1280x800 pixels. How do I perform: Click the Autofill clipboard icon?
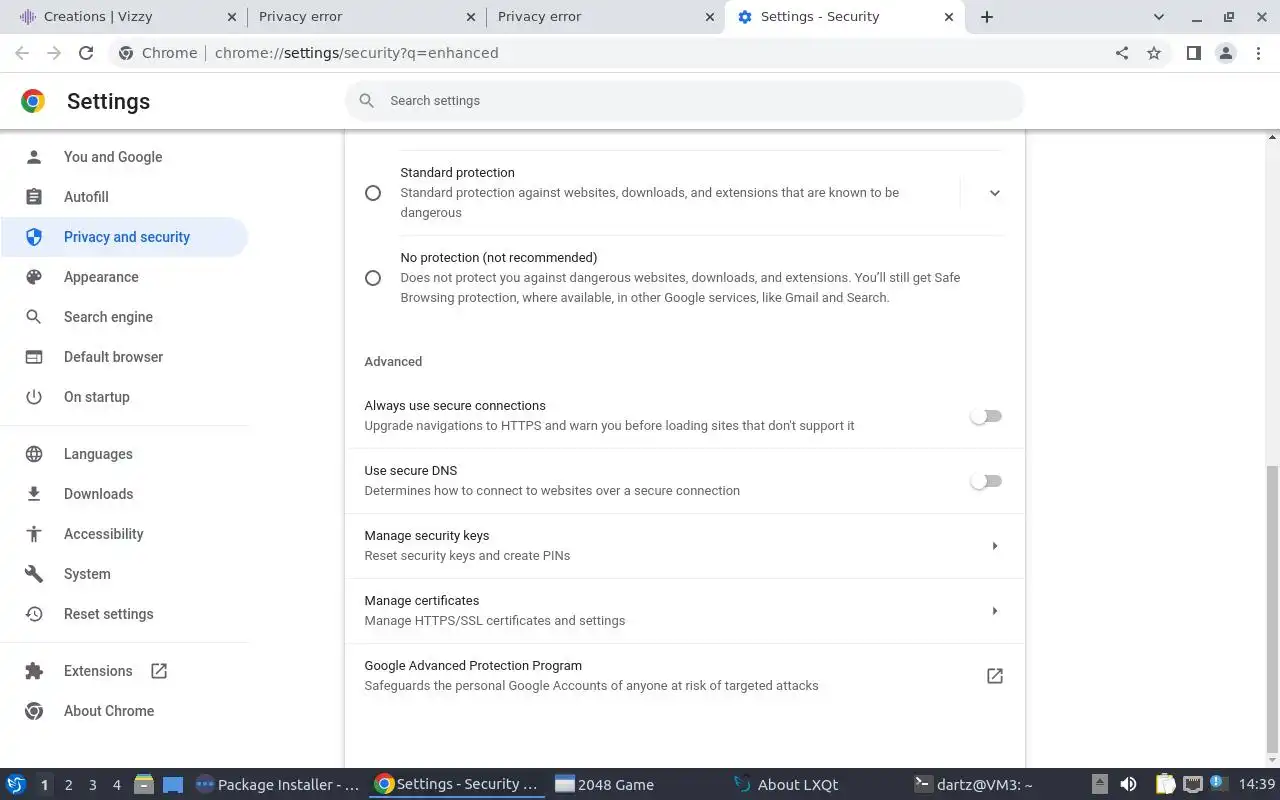coord(34,197)
